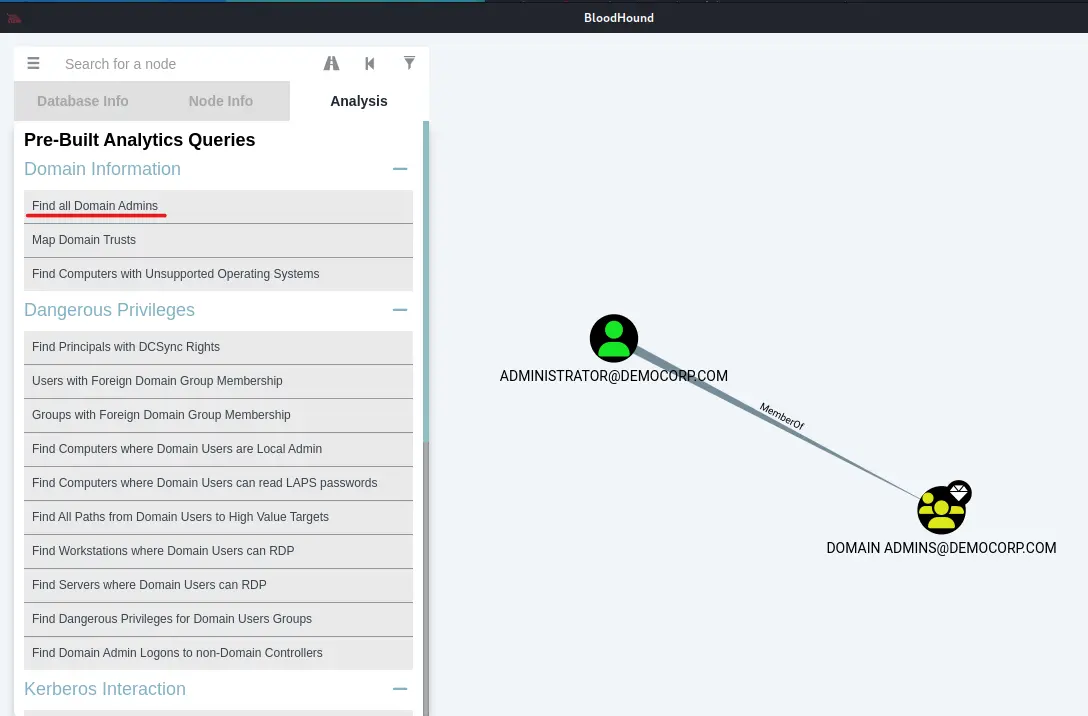
Task: Select the DOMAIN ADMINS group node icon
Action: pyautogui.click(x=941, y=510)
